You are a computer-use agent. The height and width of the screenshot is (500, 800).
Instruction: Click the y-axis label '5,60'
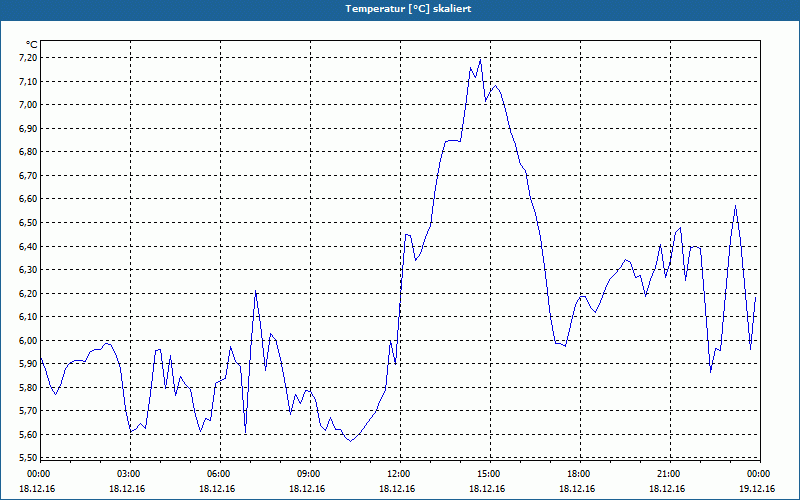coord(29,435)
